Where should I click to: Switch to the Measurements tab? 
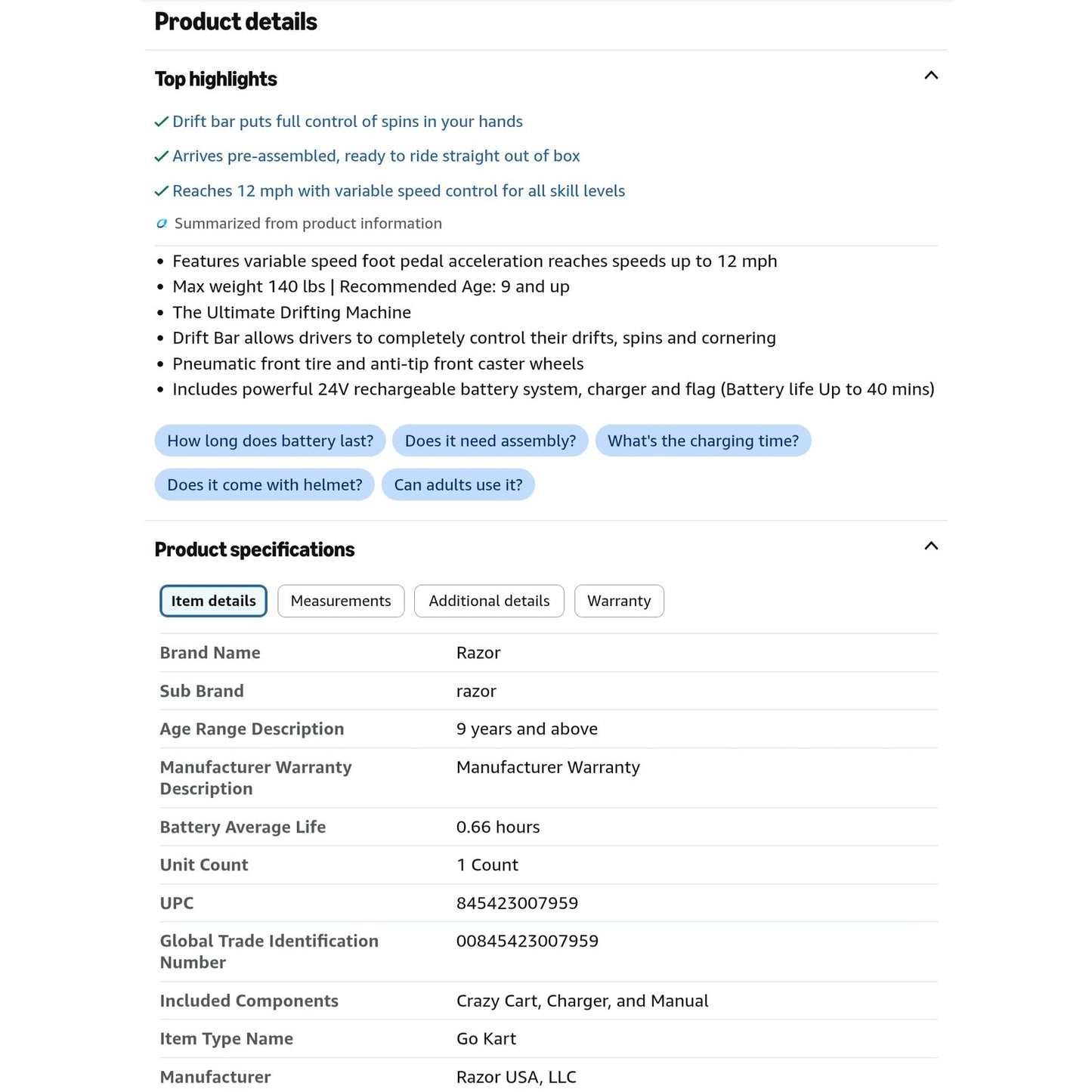pos(341,601)
